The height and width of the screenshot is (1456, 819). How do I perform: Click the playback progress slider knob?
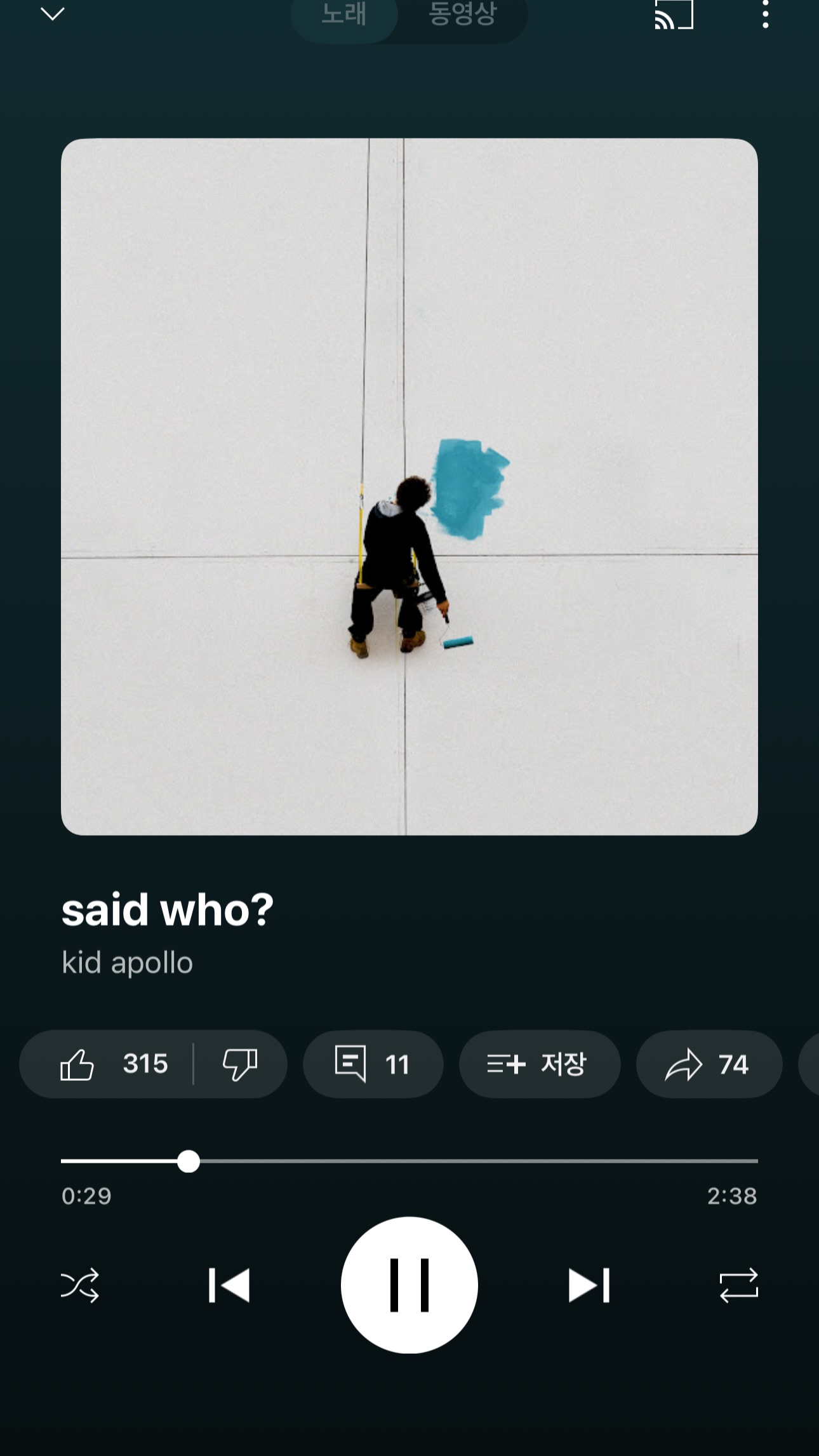coord(189,1161)
